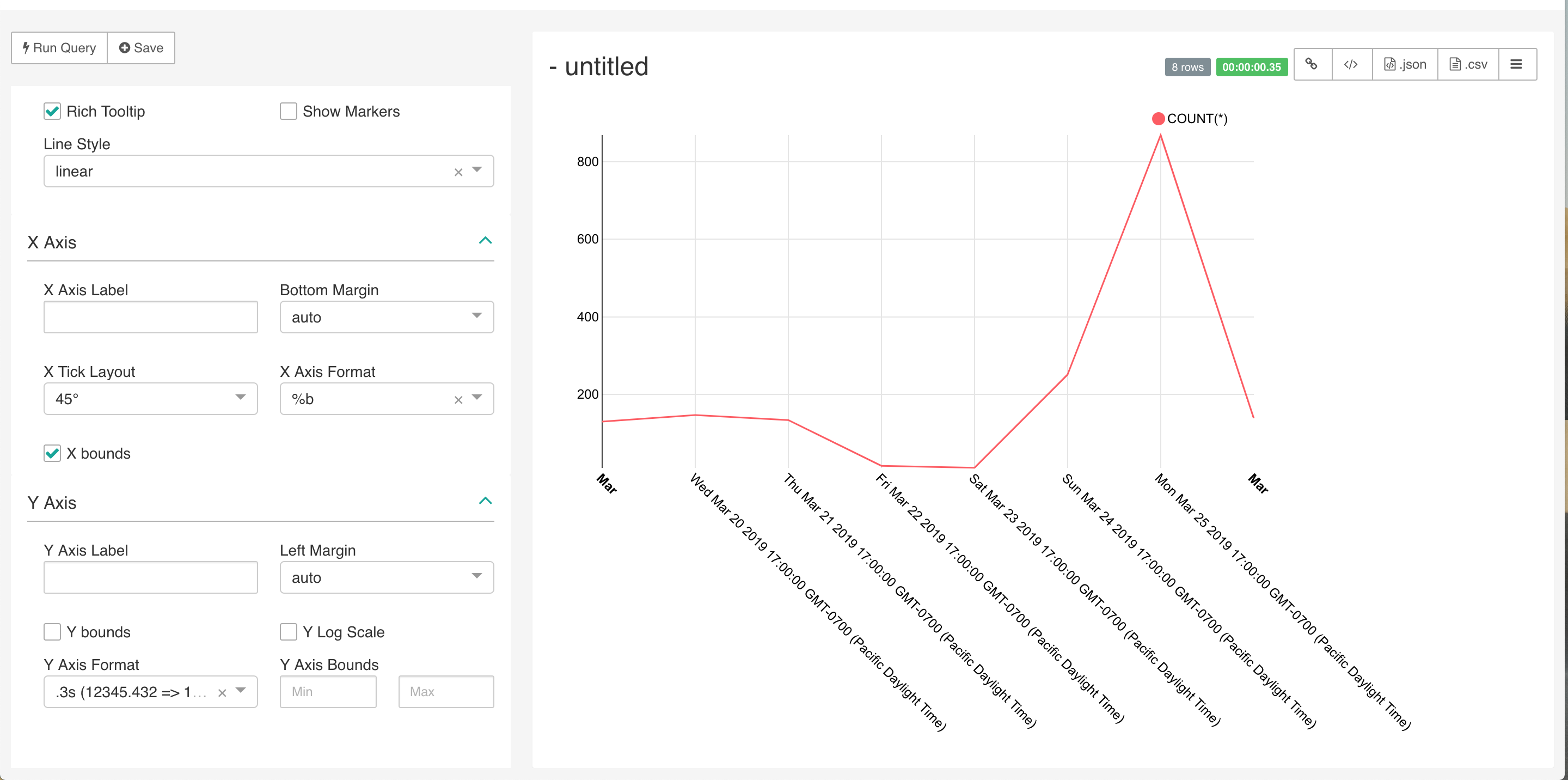Viewport: 1568px width, 780px height.
Task: Open the Bottom Margin dropdown
Action: (x=475, y=316)
